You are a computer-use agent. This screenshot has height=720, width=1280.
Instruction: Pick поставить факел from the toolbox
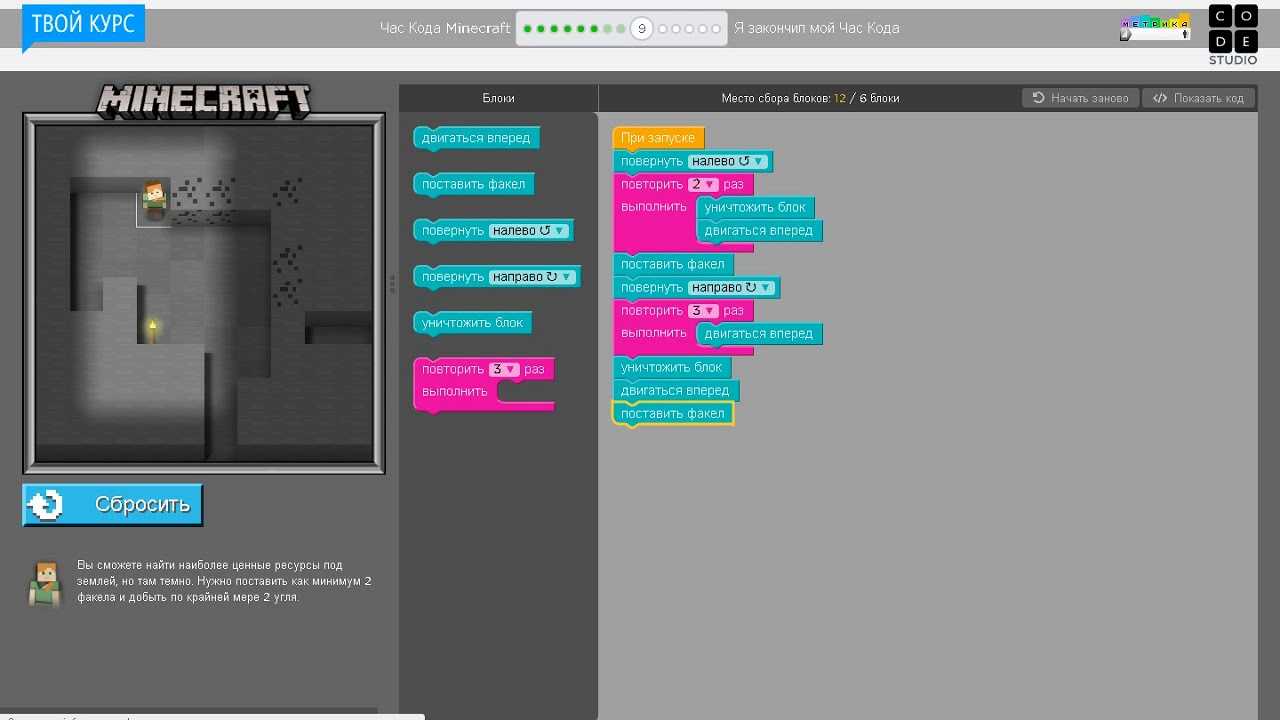point(474,184)
